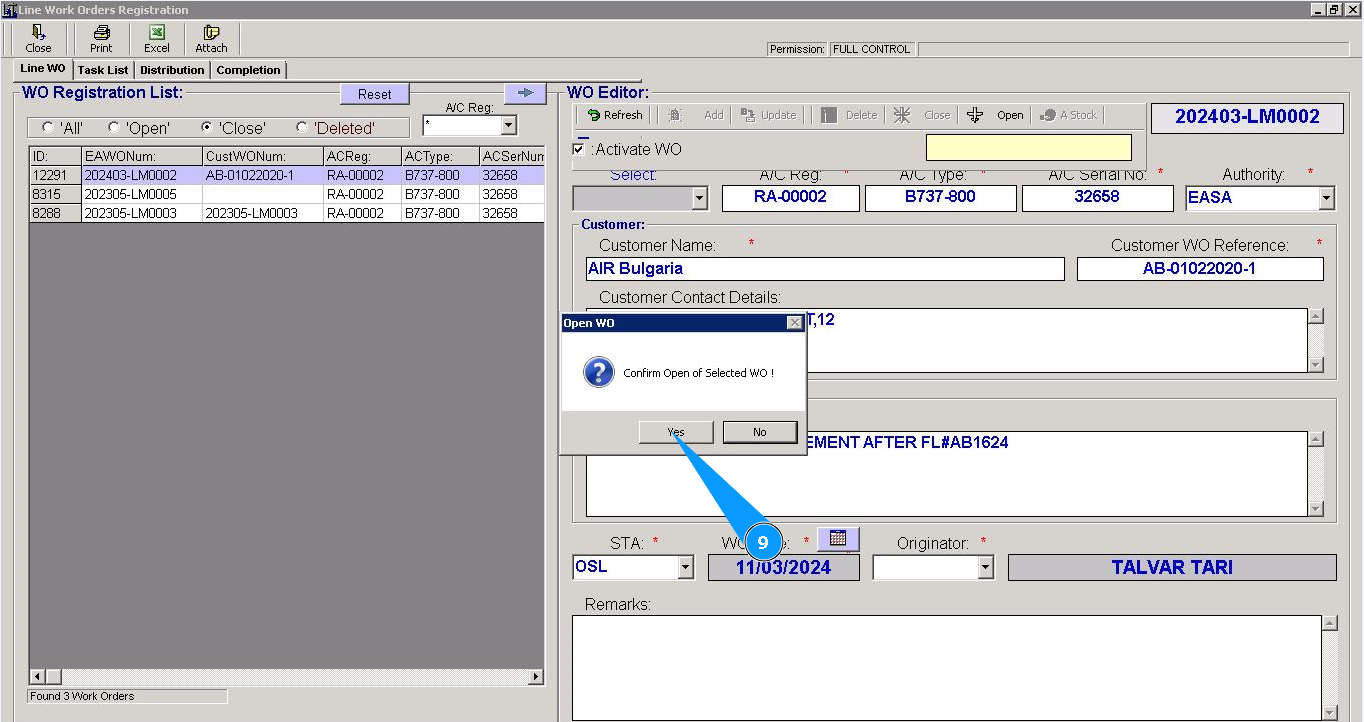
Task: Open the Distribution tab
Action: tap(172, 70)
